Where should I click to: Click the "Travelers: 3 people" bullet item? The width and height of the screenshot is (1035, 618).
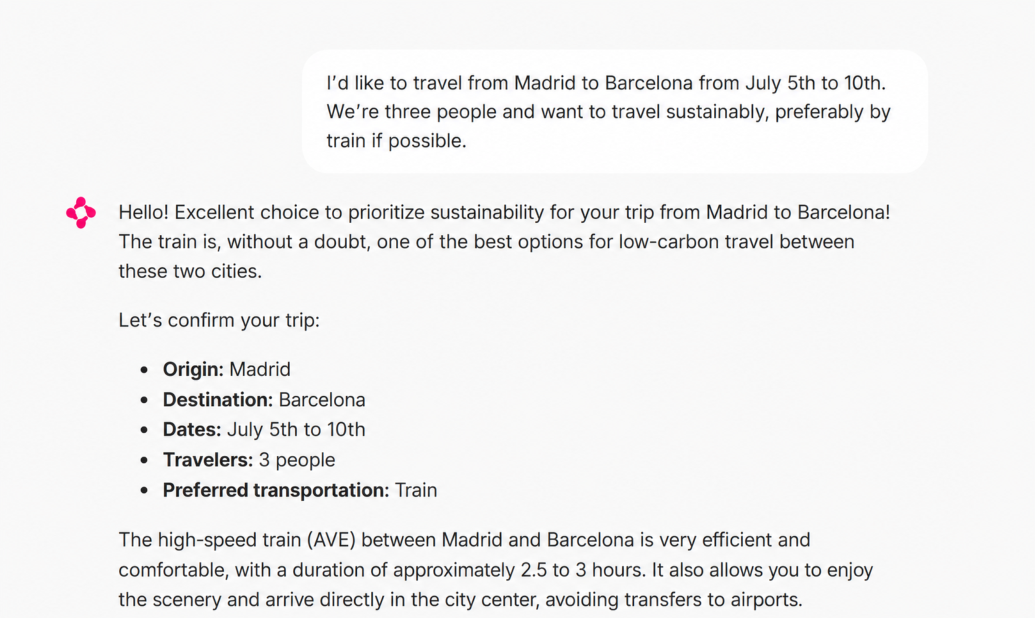pos(249,460)
